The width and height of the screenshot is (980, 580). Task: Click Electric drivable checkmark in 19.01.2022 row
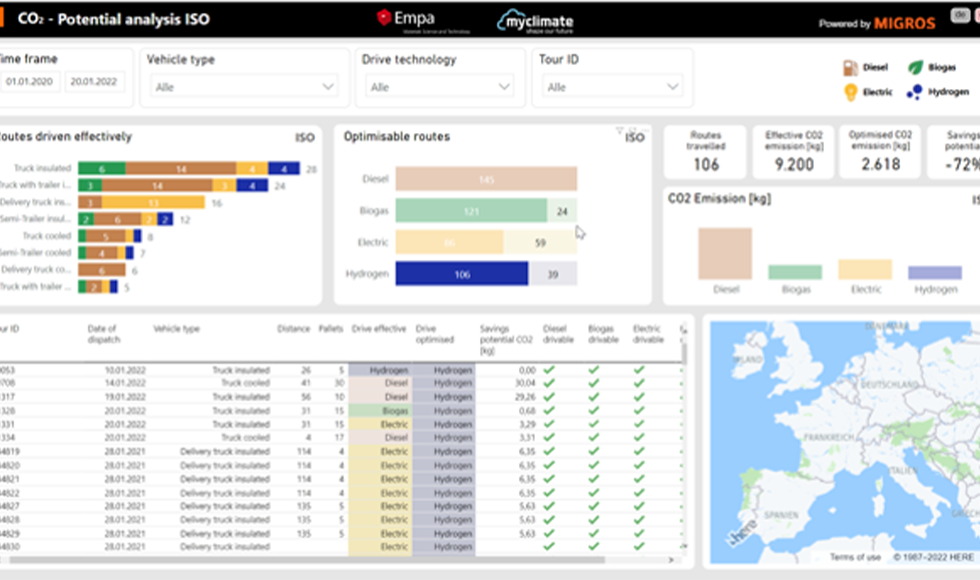pyautogui.click(x=639, y=397)
